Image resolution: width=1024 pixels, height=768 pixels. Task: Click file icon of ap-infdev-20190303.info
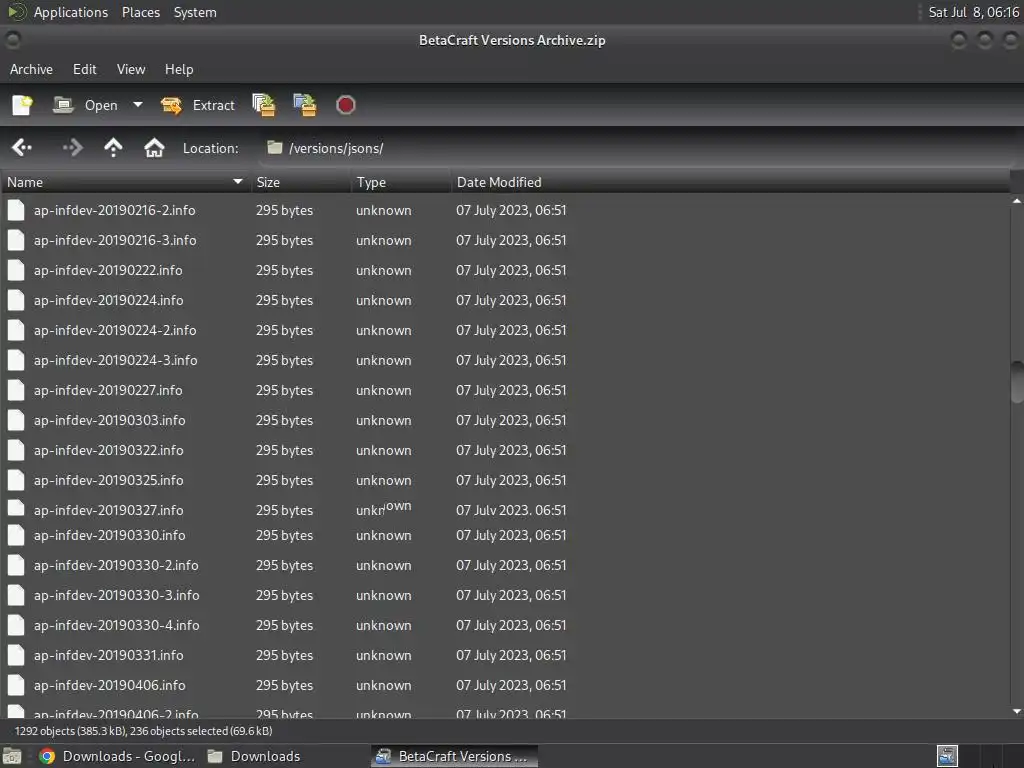click(x=16, y=421)
